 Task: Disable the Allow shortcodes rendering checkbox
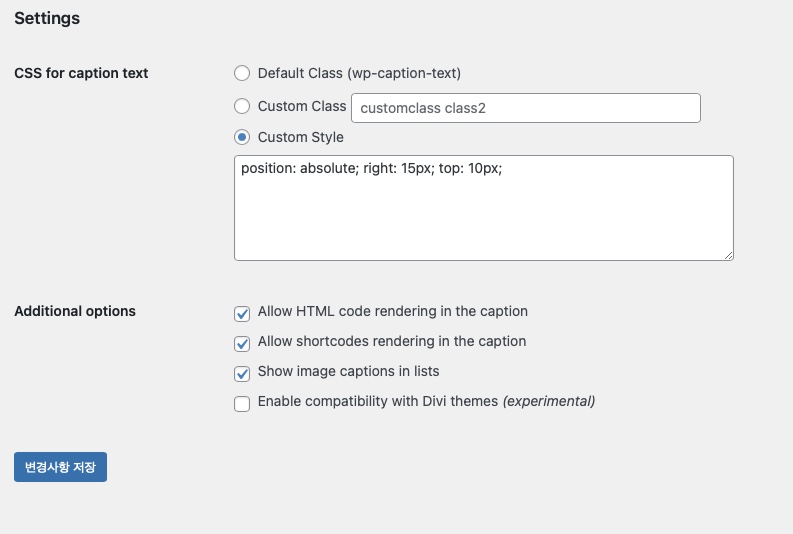pyautogui.click(x=242, y=343)
